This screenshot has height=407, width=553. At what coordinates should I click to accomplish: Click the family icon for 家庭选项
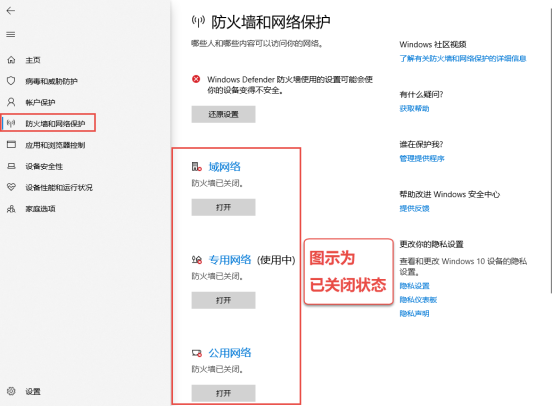pos(11,208)
